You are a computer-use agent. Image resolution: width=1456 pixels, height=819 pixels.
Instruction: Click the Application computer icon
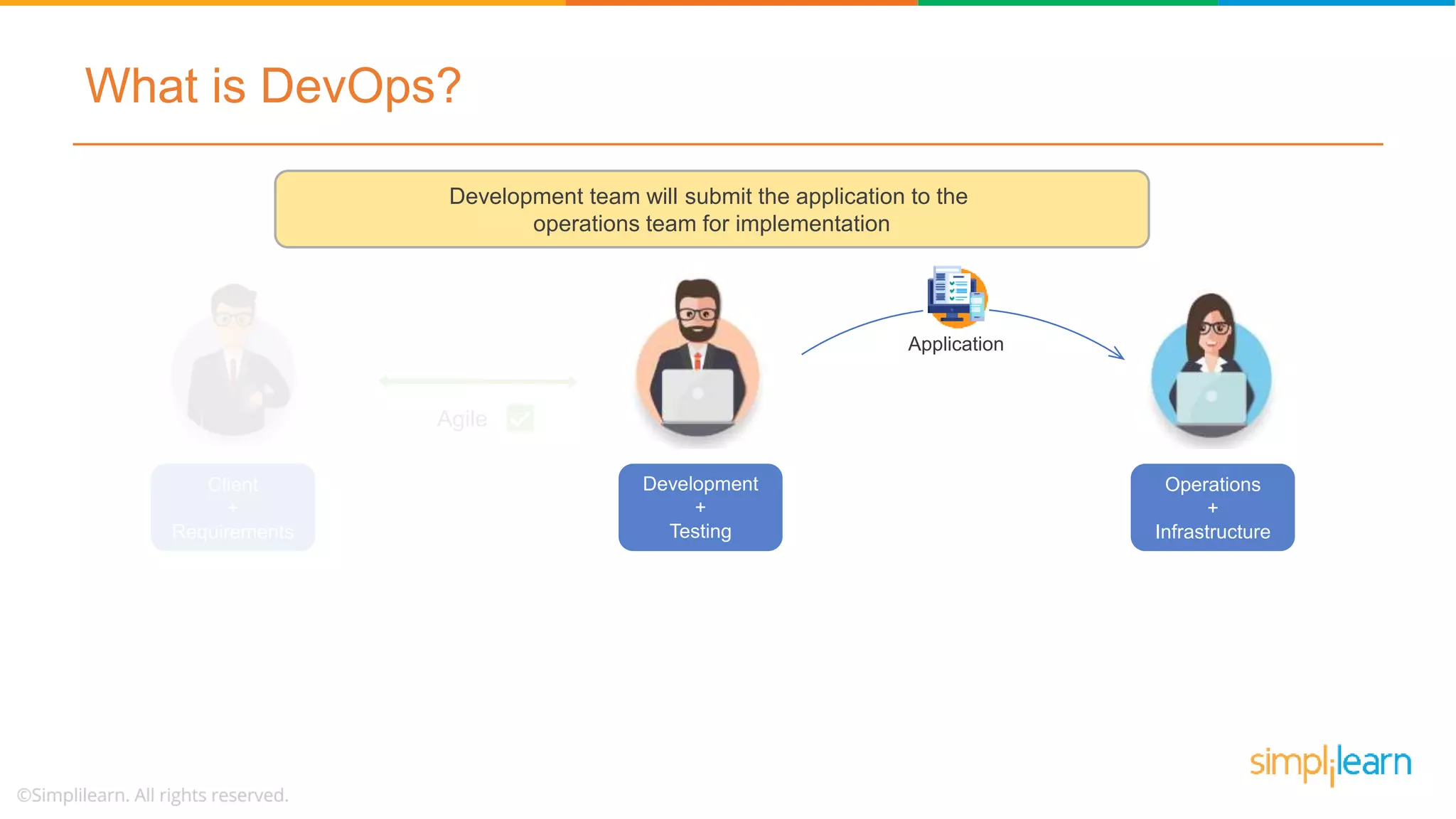click(957, 296)
